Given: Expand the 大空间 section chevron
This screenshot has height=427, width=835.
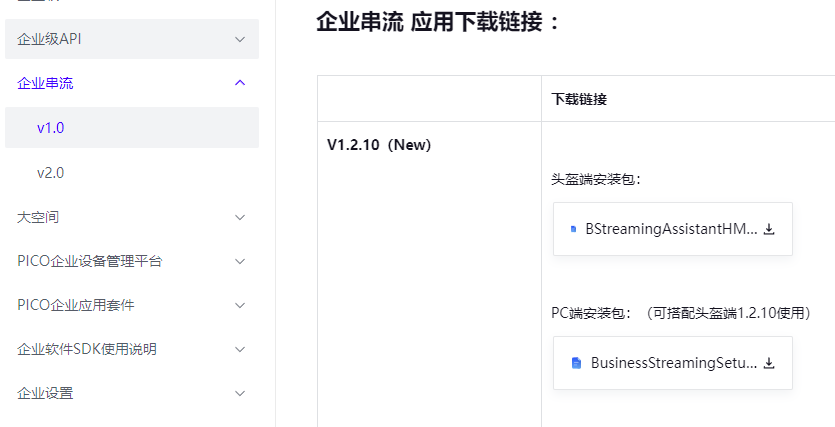Looking at the screenshot, I should click(x=240, y=217).
